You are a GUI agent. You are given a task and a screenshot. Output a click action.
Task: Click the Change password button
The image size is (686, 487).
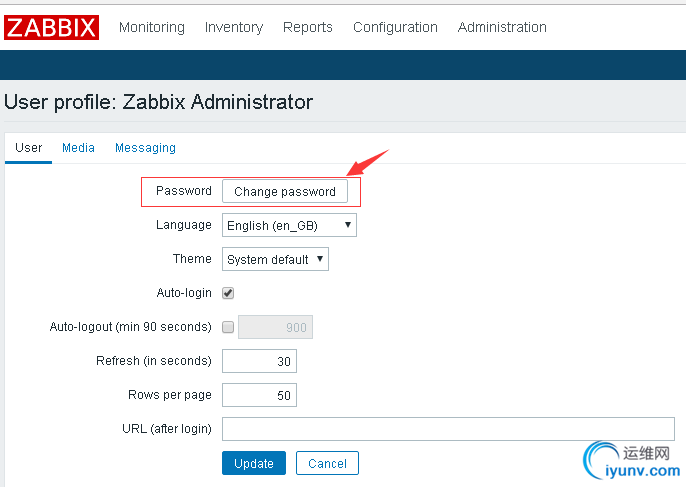(285, 191)
